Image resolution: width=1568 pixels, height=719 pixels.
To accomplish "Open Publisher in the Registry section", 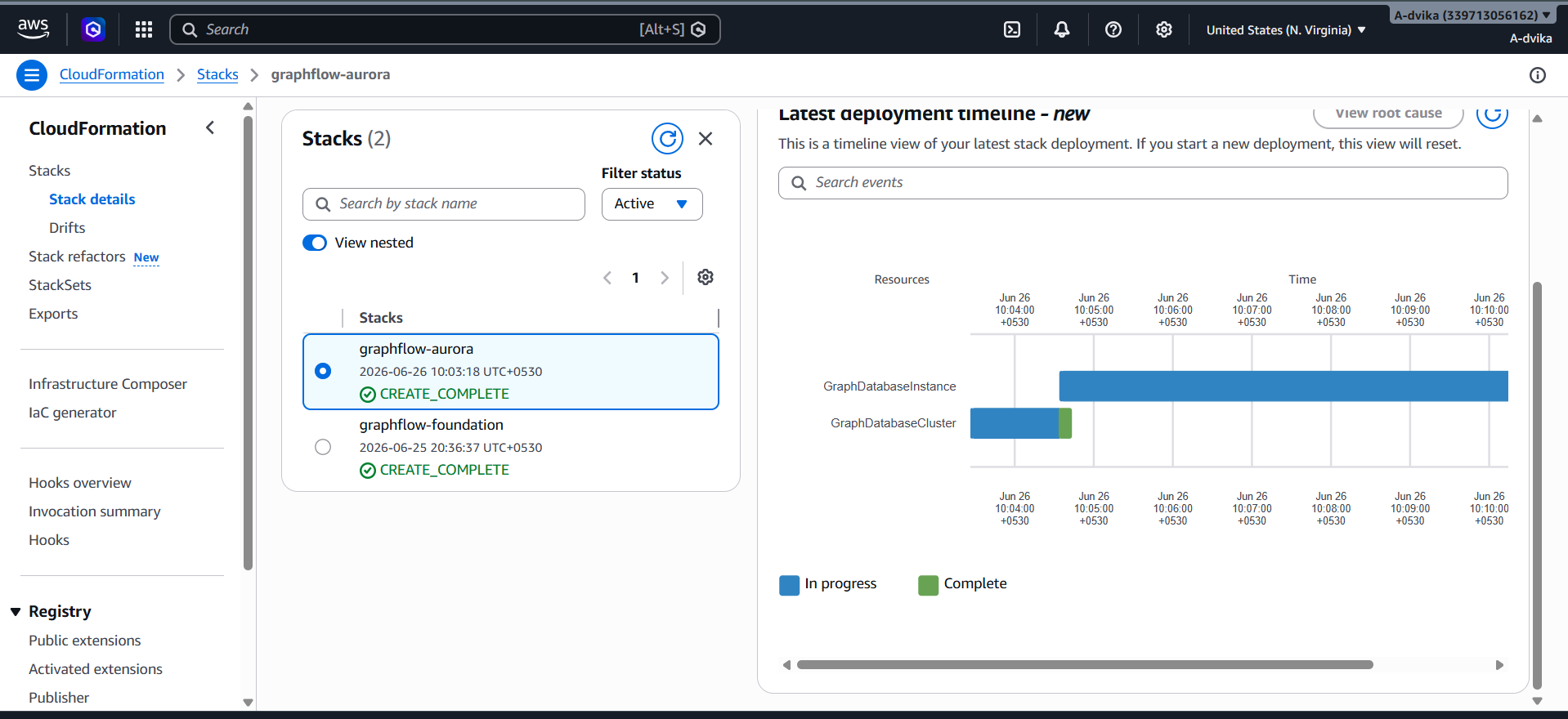I will [x=59, y=698].
